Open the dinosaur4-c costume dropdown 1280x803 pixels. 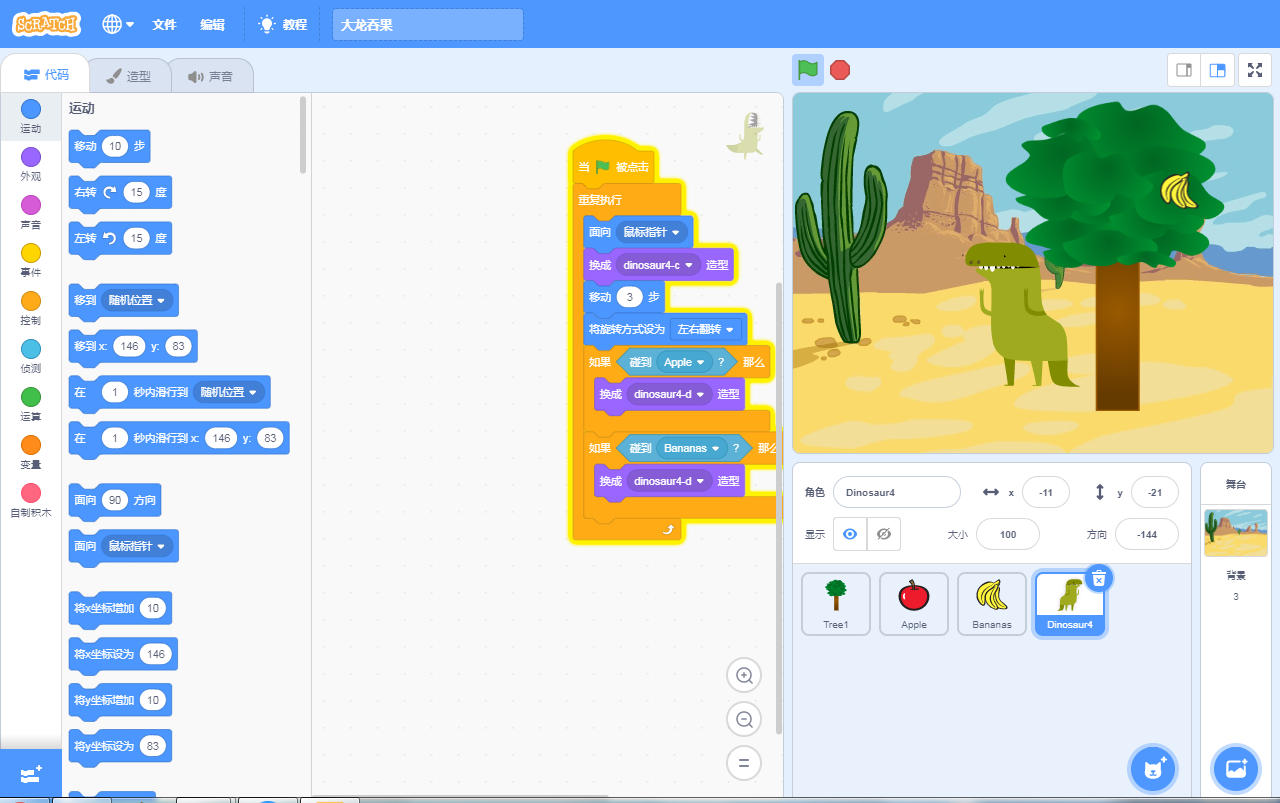click(x=658, y=265)
